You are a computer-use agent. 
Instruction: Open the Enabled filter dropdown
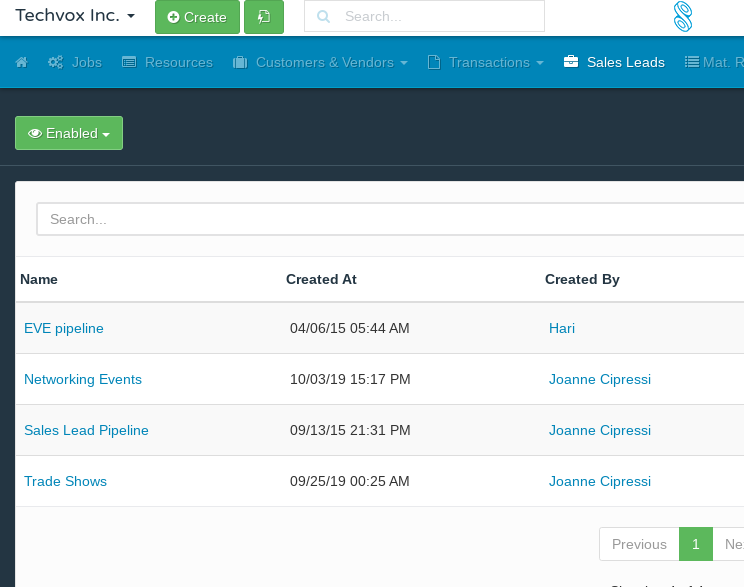69,133
